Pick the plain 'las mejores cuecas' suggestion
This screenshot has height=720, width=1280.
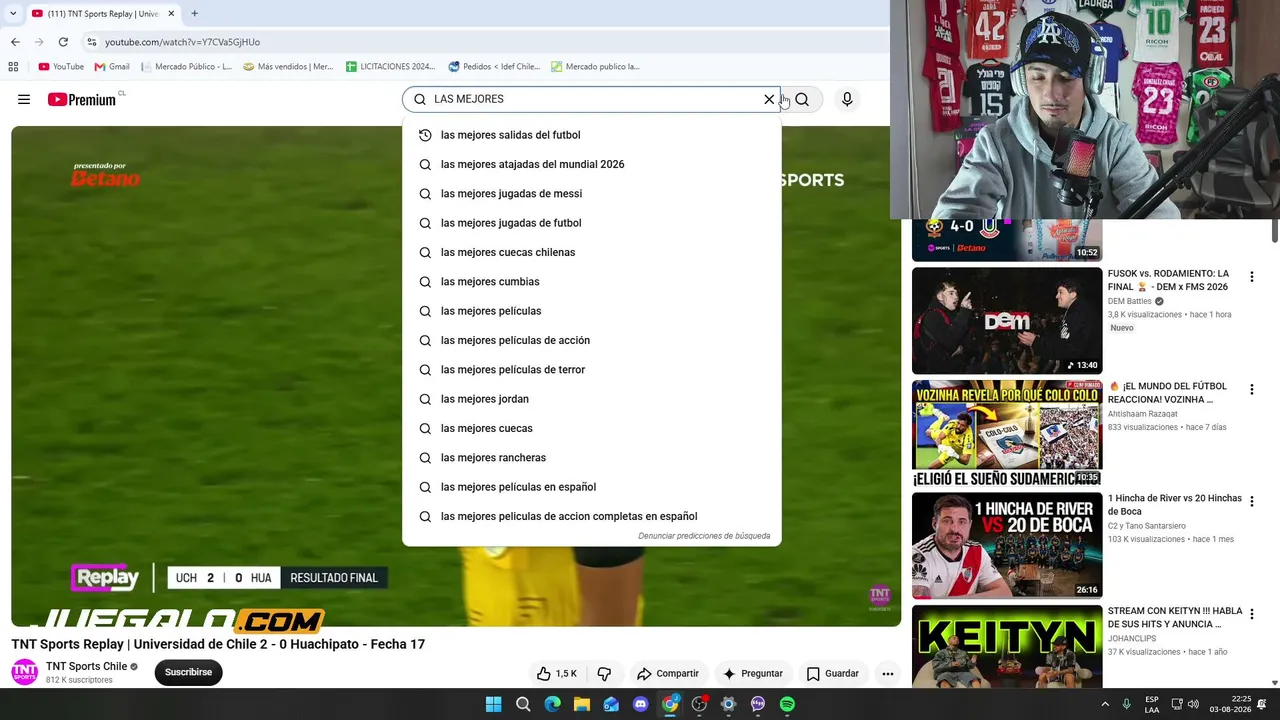(591, 428)
